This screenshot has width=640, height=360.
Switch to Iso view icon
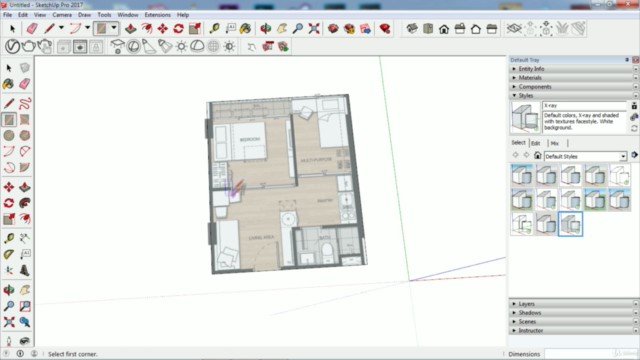coord(412,29)
